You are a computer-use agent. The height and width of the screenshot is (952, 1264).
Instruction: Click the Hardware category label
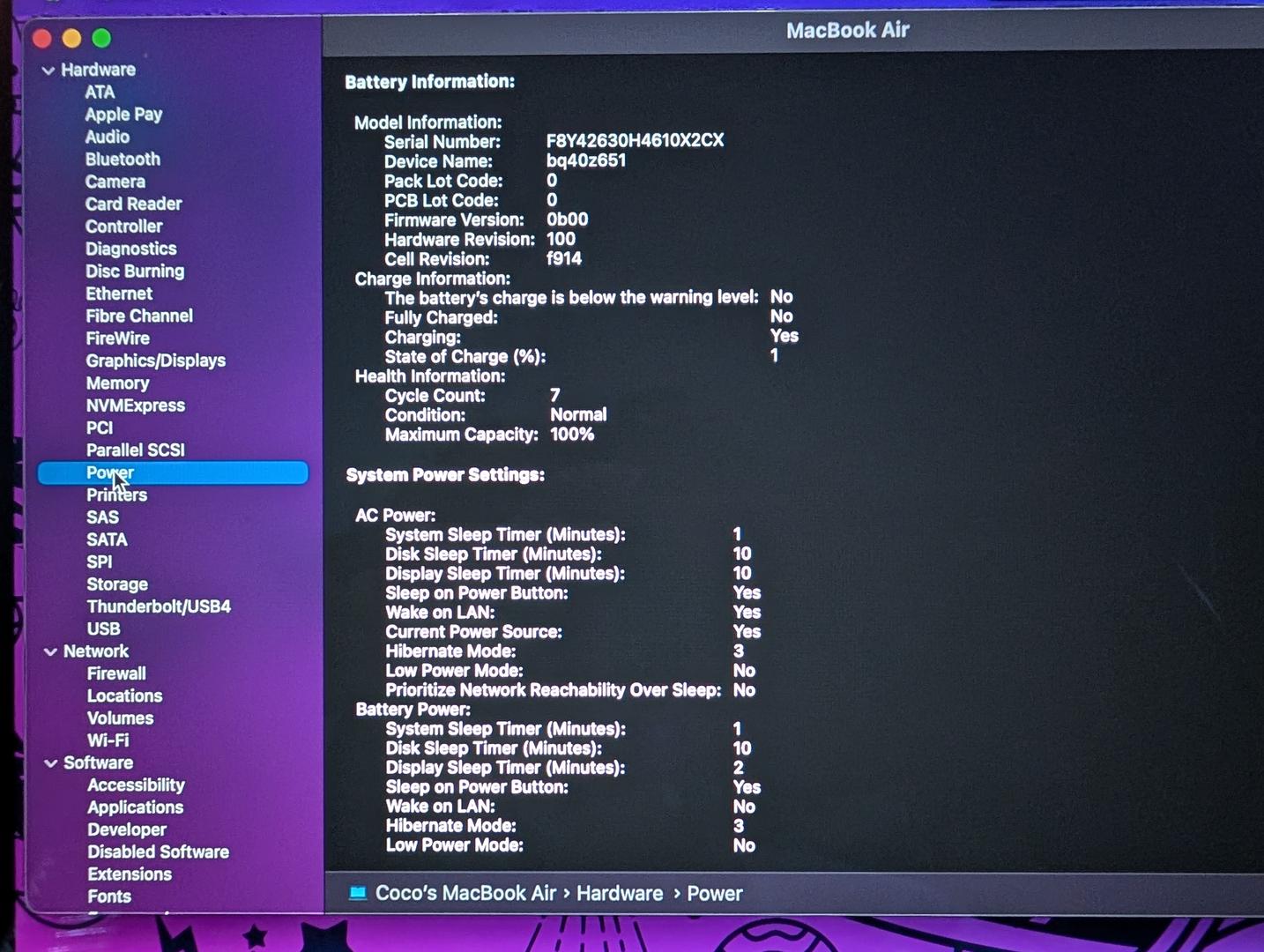(98, 70)
